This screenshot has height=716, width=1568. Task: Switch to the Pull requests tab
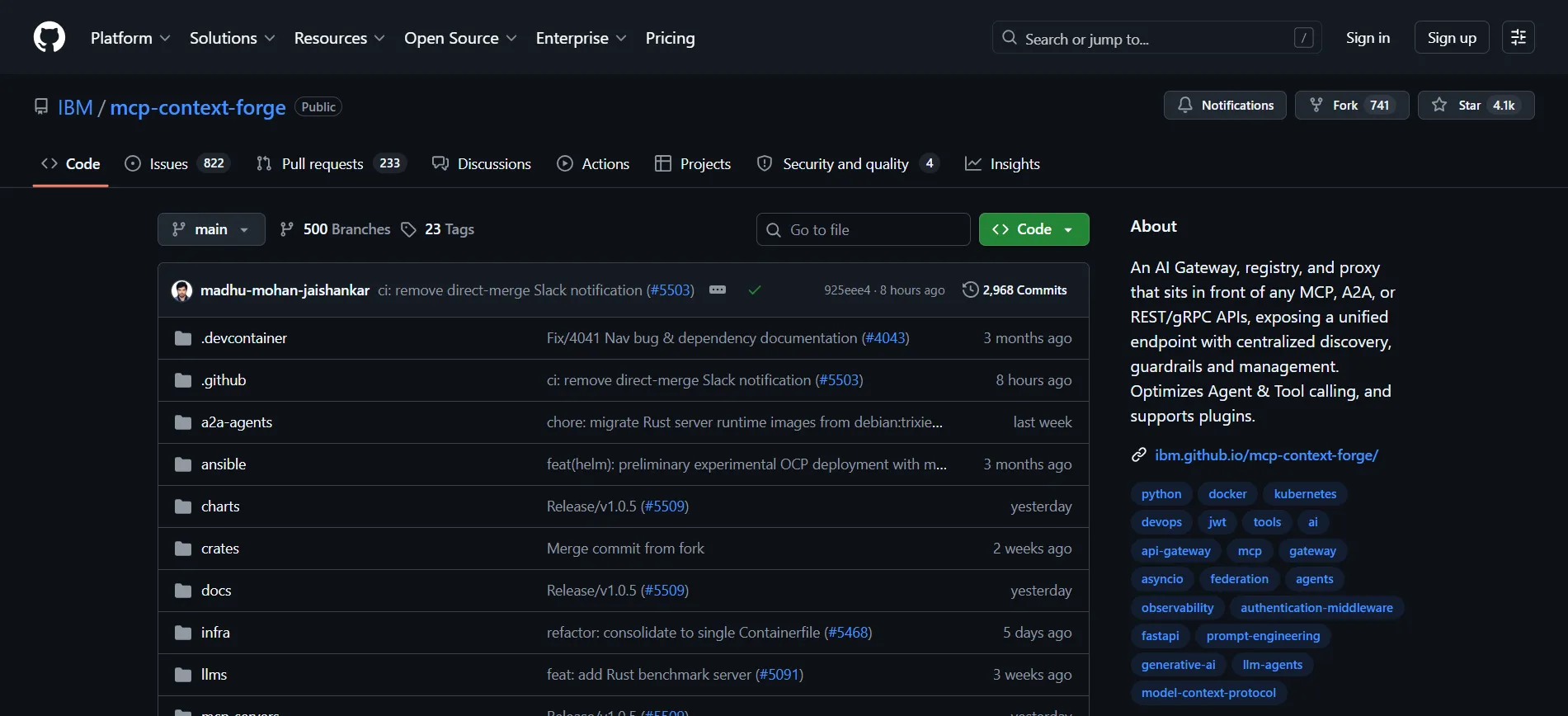332,164
